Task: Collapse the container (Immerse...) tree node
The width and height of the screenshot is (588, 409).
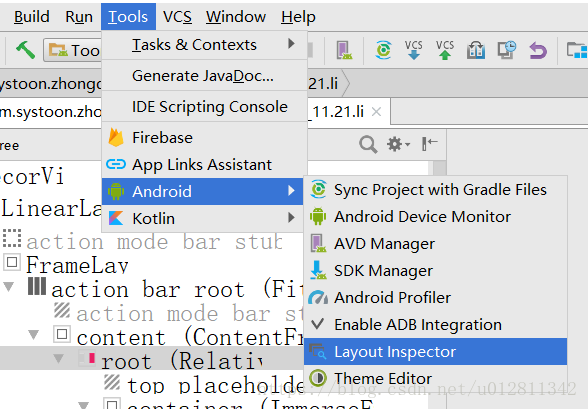Action: click(x=83, y=405)
